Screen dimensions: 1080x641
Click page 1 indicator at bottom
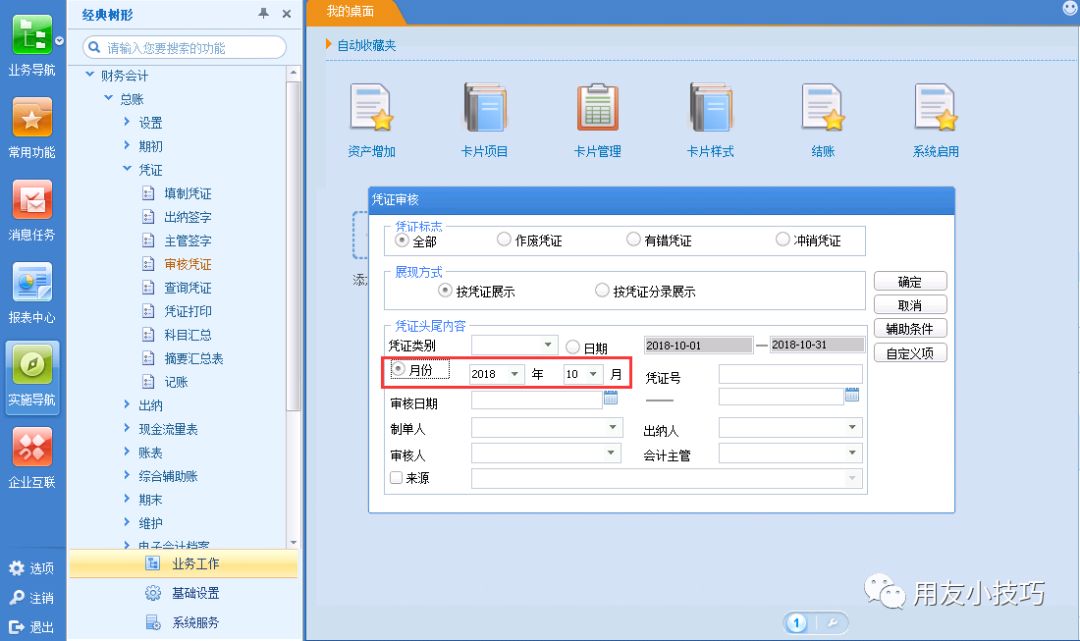click(x=797, y=624)
